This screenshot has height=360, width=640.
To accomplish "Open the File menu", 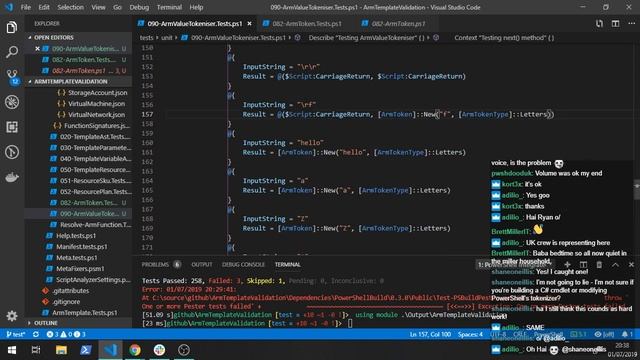I will [x=26, y=7].
